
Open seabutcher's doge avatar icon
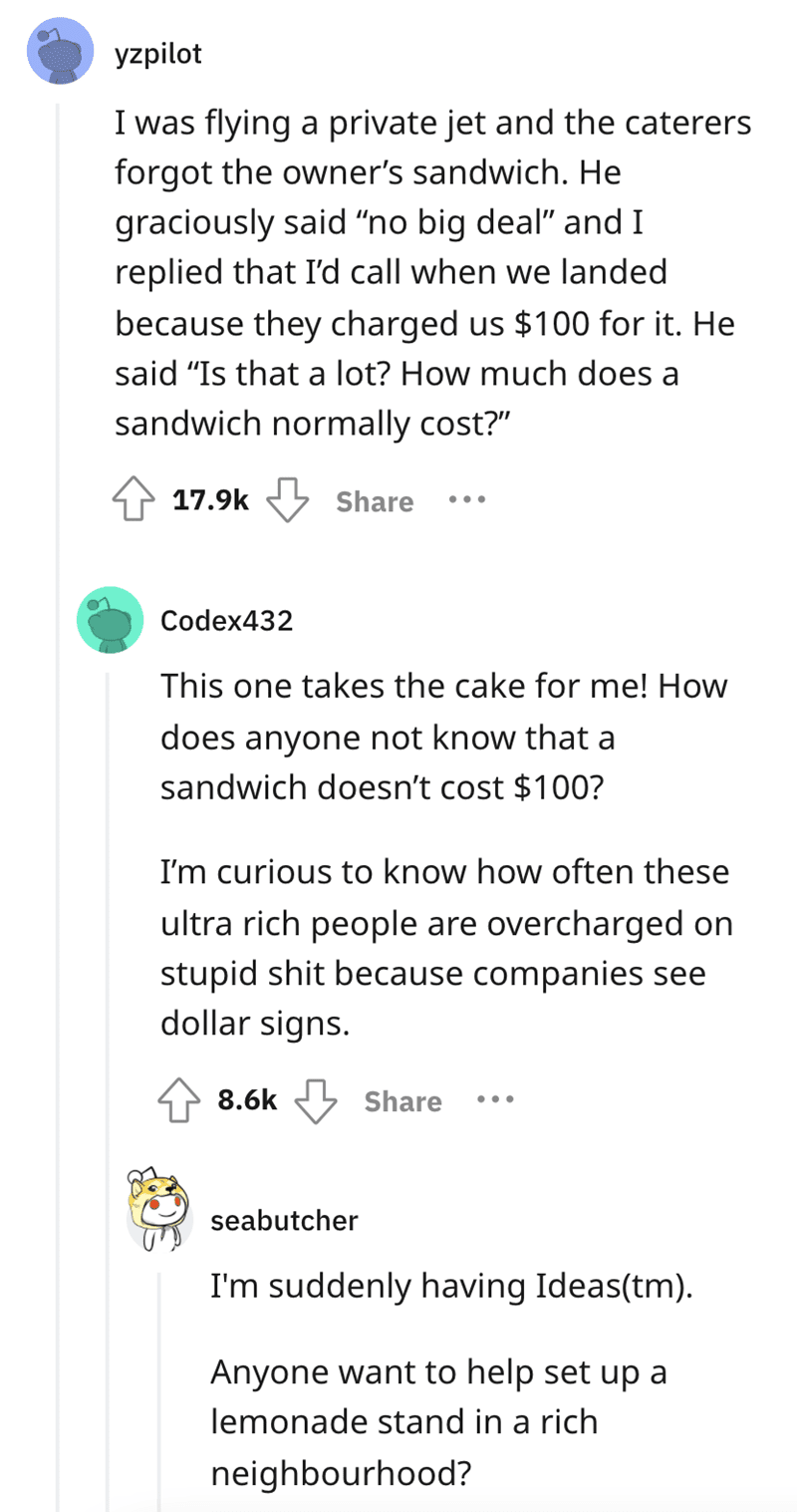(x=159, y=1209)
